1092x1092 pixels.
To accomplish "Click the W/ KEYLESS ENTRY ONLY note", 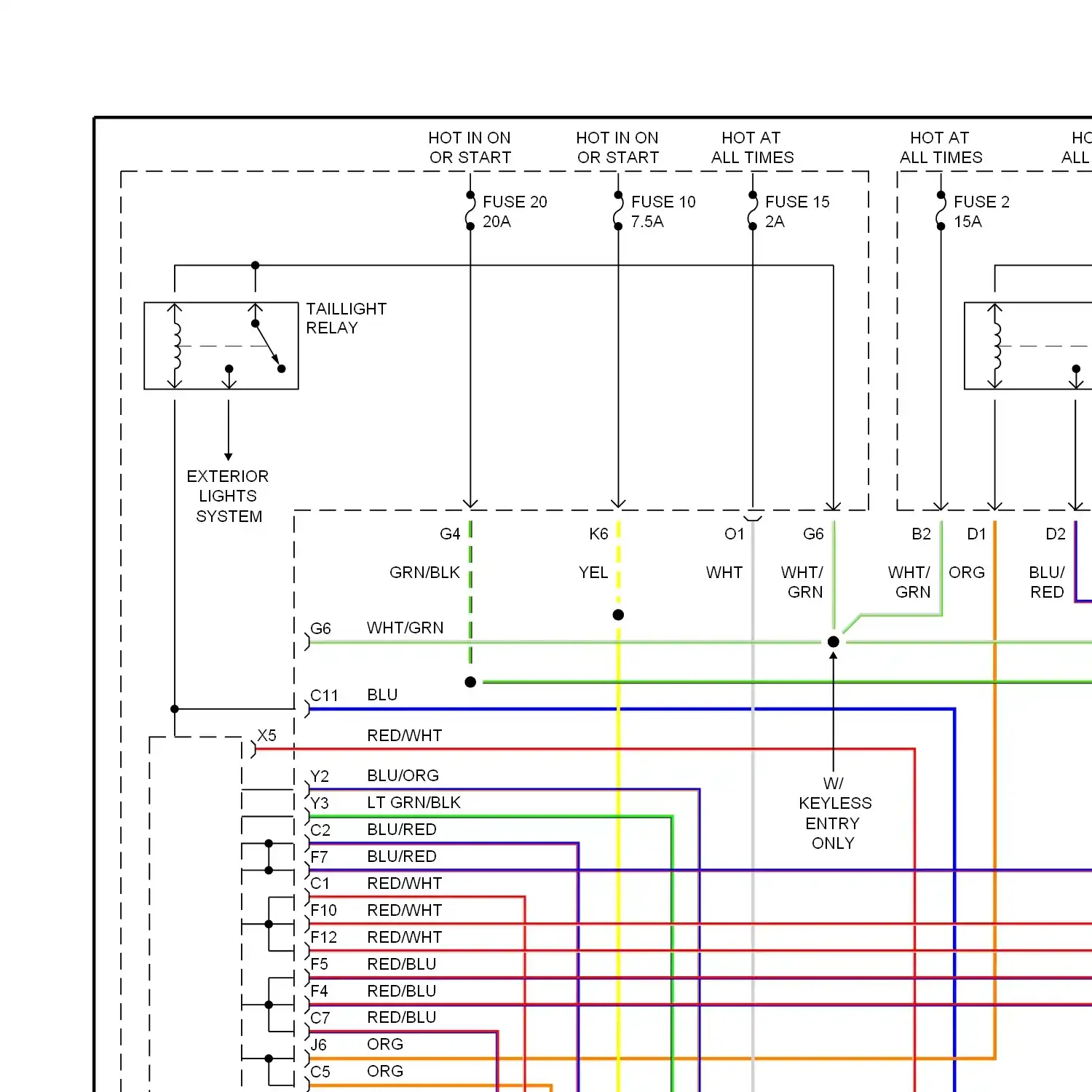I will click(834, 813).
